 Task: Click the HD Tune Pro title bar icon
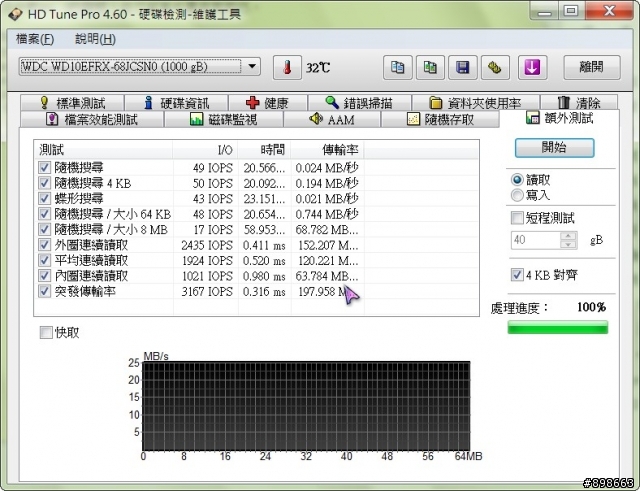point(16,14)
